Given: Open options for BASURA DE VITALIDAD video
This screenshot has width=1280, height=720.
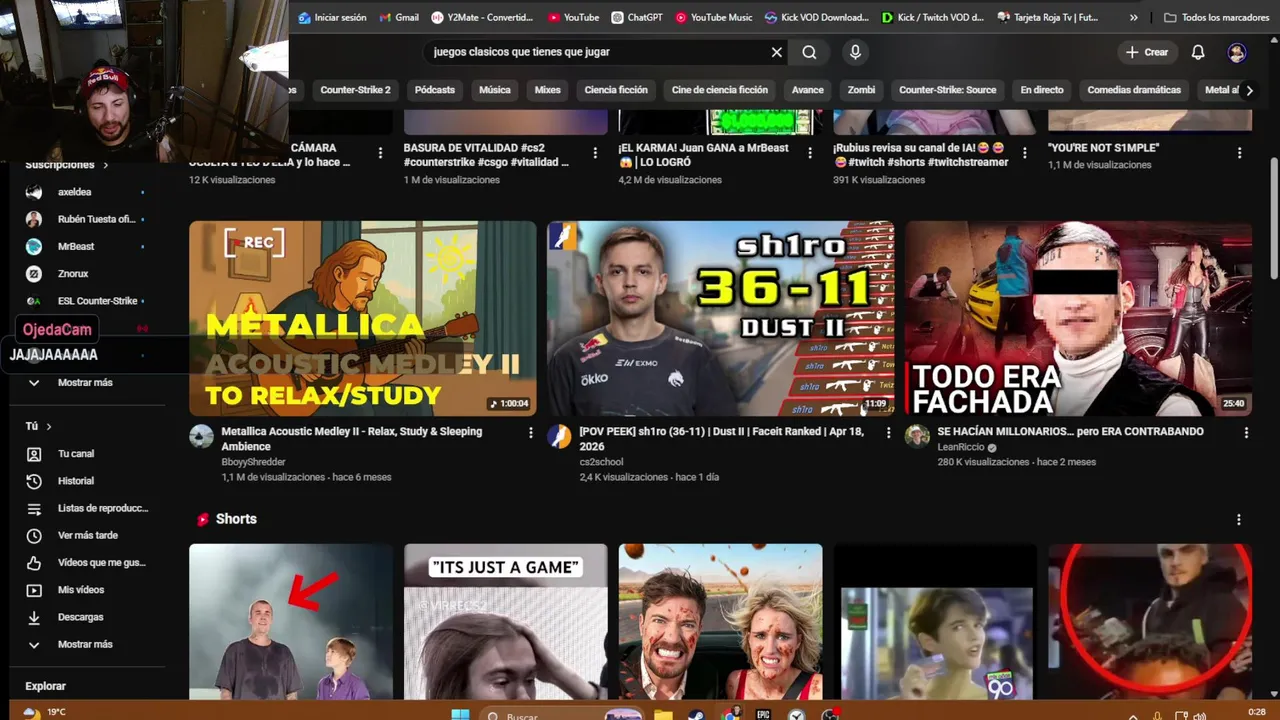Looking at the screenshot, I should pos(595,153).
